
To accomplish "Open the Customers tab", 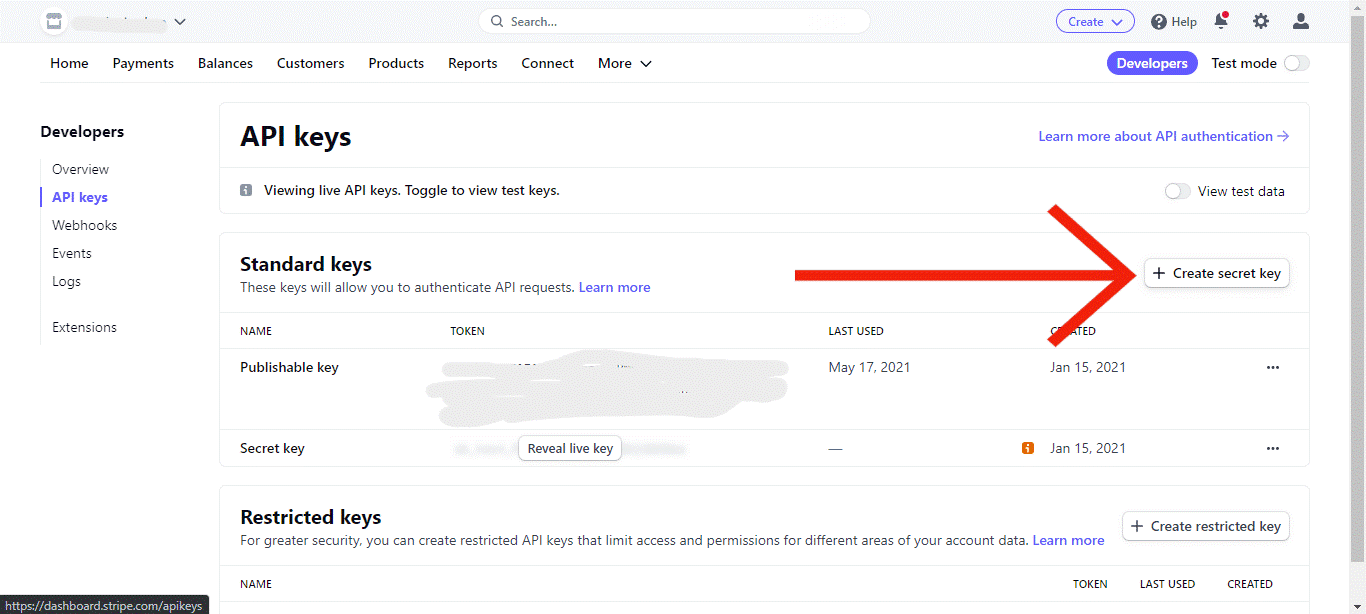I will (x=310, y=63).
